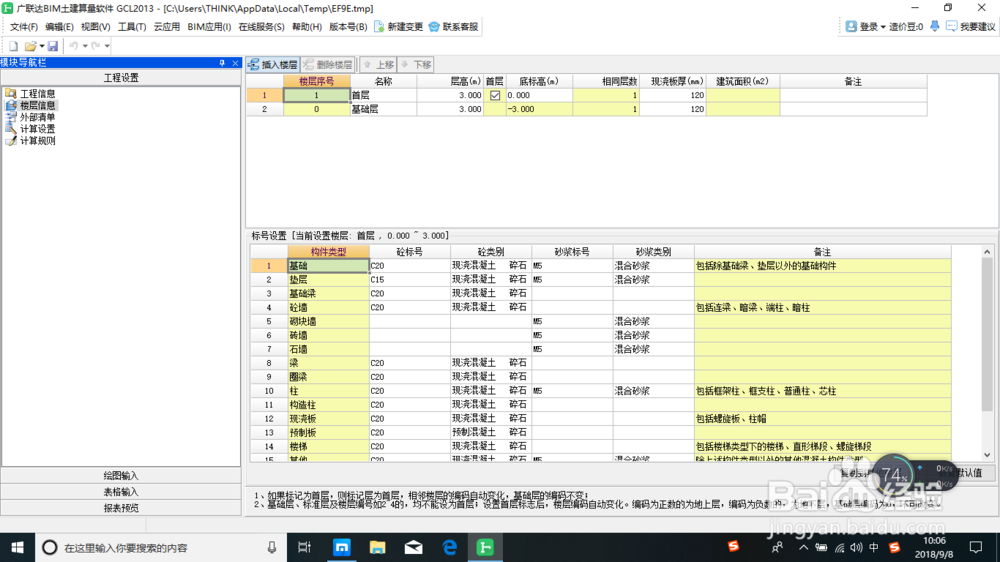Expand the 报表预览 section
Screen dimensions: 1000x562
(121, 508)
